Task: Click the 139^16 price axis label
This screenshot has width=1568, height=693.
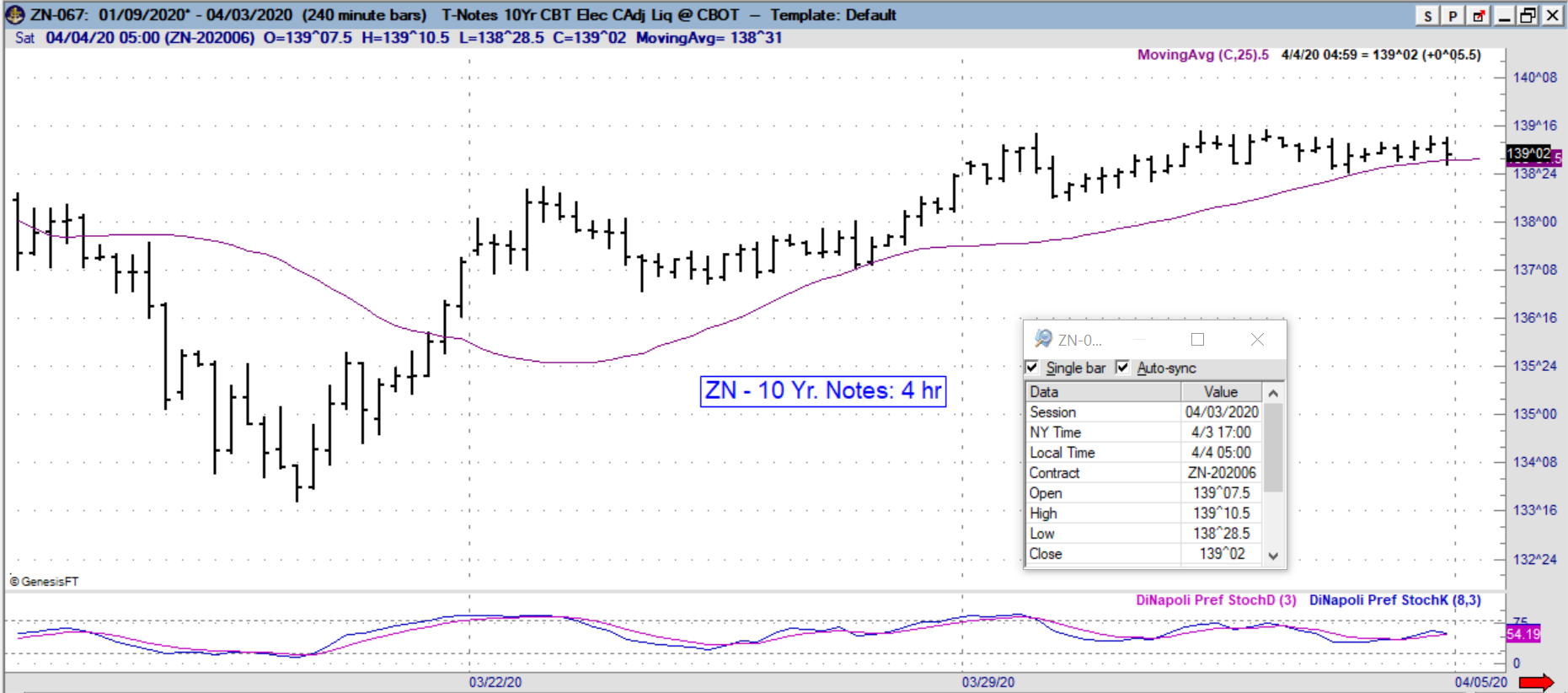Action: click(1535, 126)
